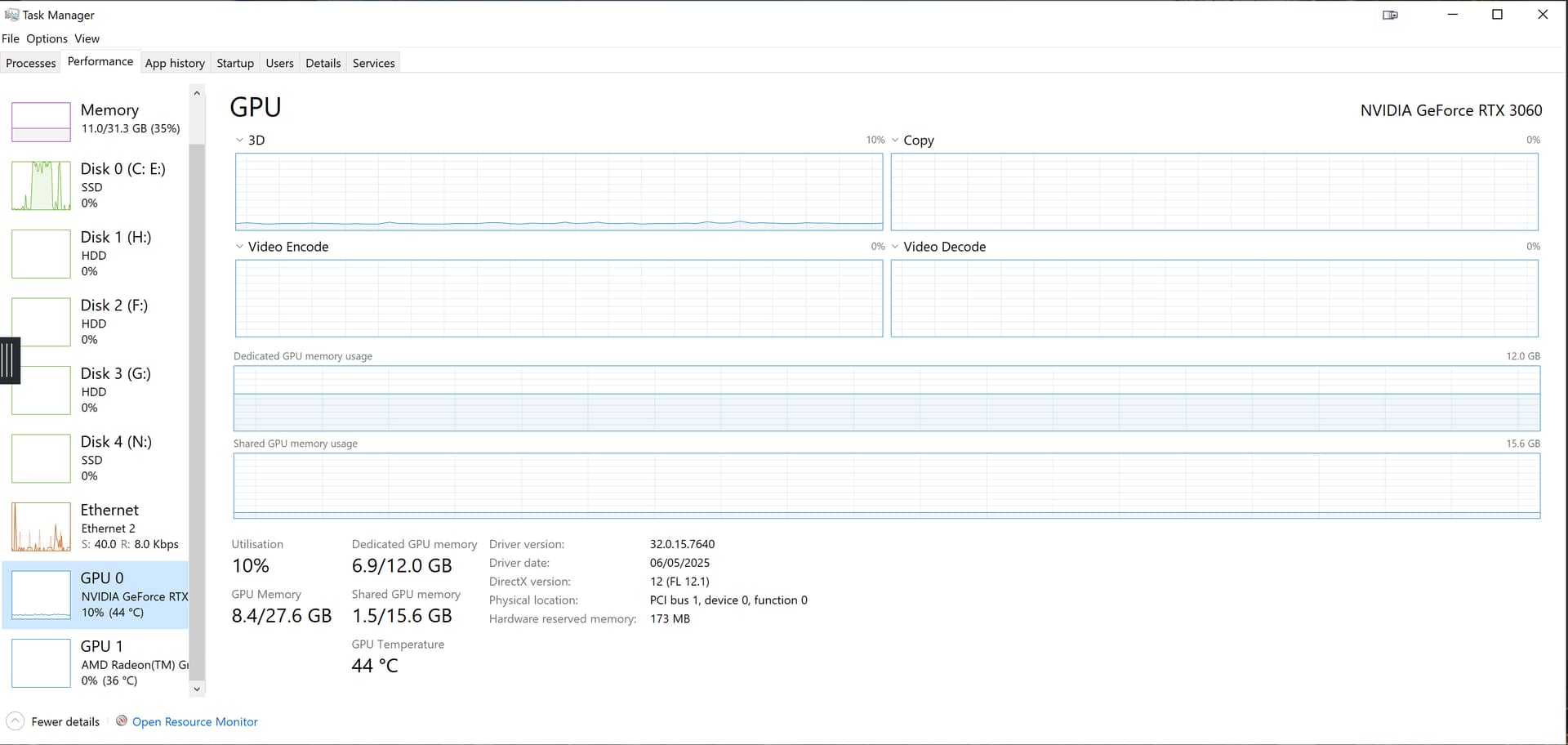Screen dimensions: 1568x745
Task: Switch to the Processes tab
Action: (31, 63)
